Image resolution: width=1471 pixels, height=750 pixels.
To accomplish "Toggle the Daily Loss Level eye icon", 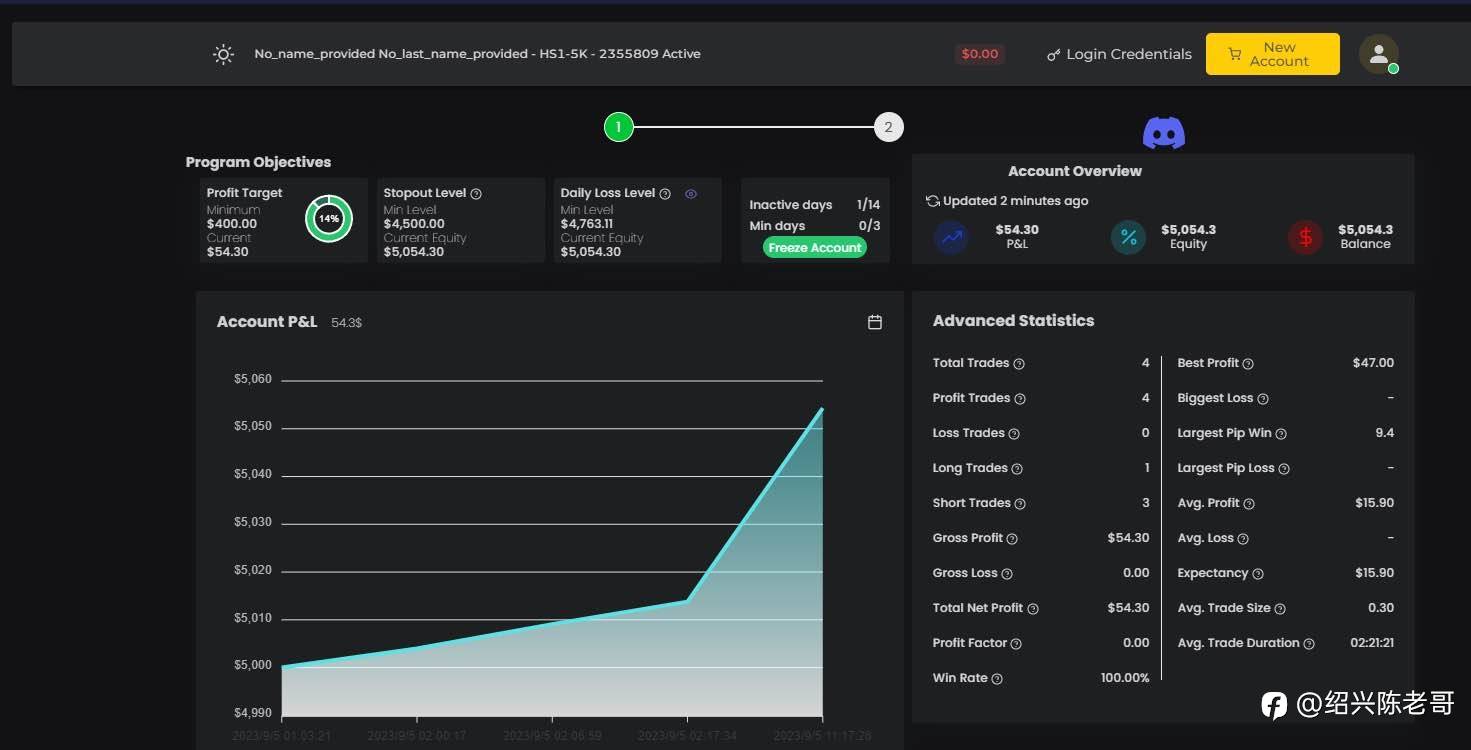I will pos(690,194).
